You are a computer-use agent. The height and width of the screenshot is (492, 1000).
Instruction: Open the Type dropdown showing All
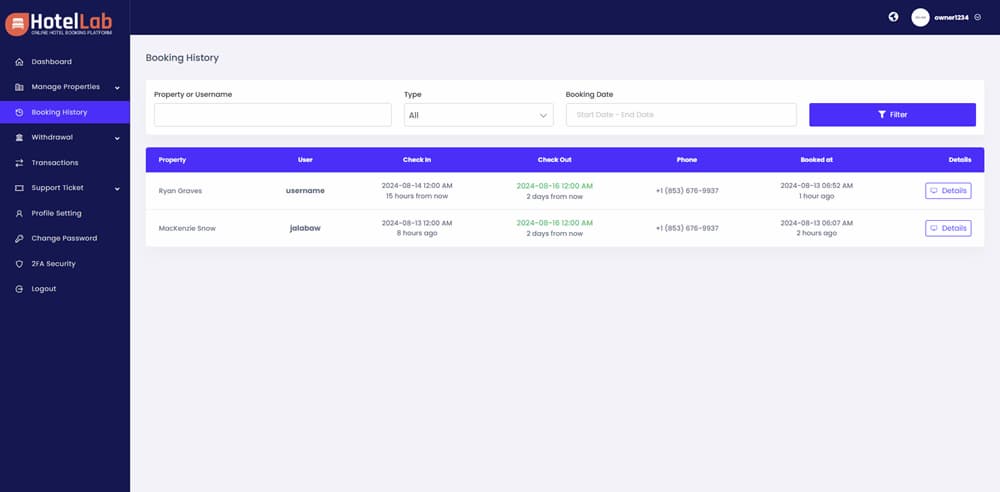pos(478,115)
